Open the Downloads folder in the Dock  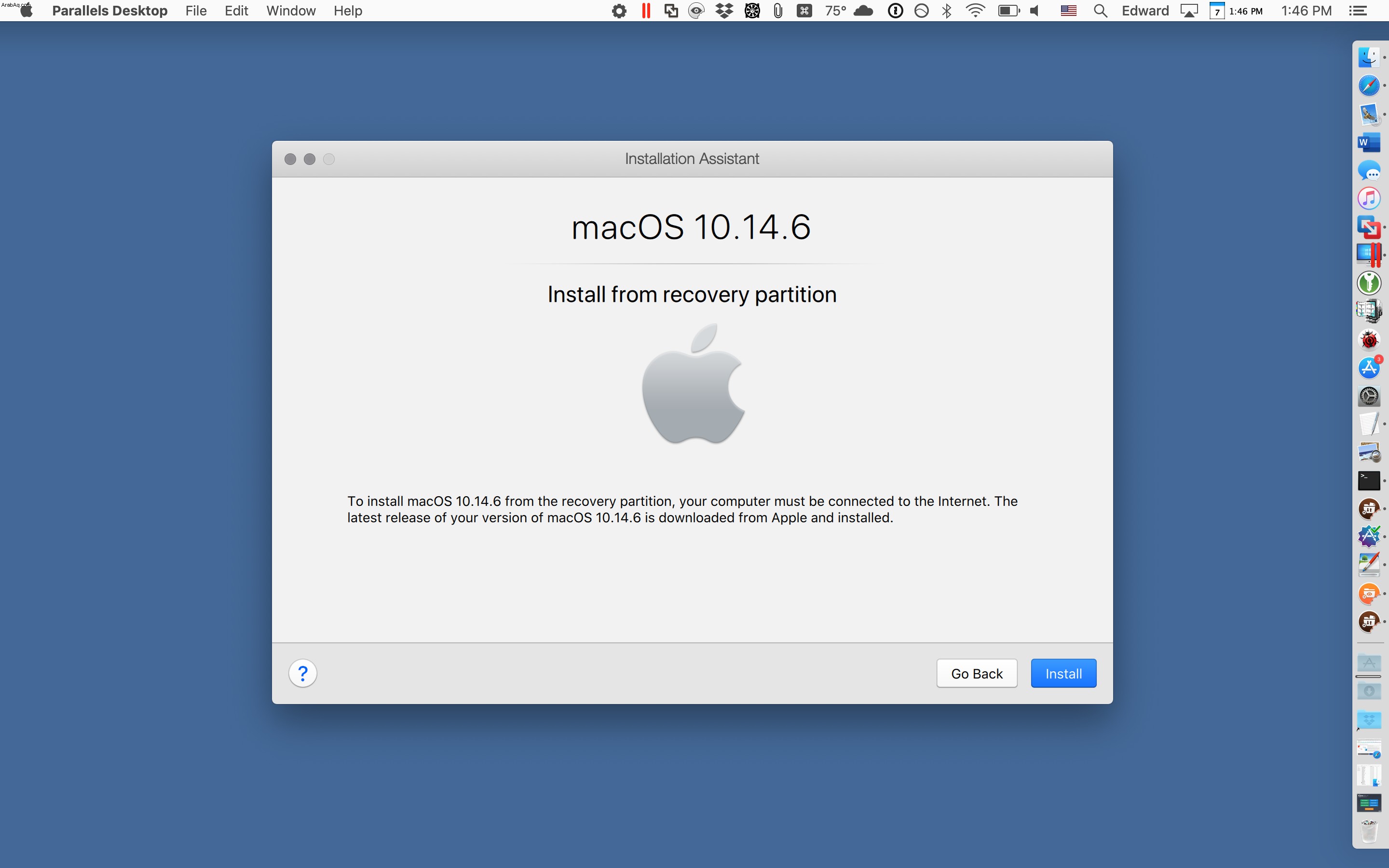1368,691
